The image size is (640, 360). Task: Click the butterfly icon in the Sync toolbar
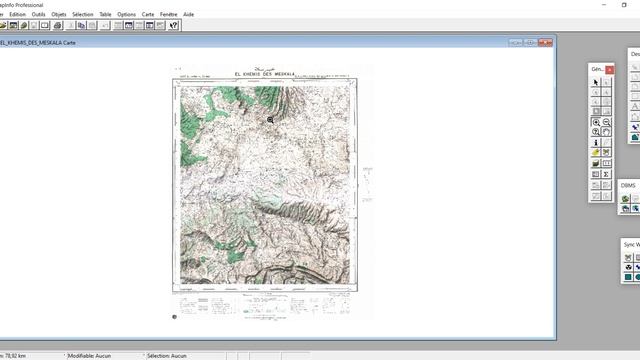tap(628, 258)
